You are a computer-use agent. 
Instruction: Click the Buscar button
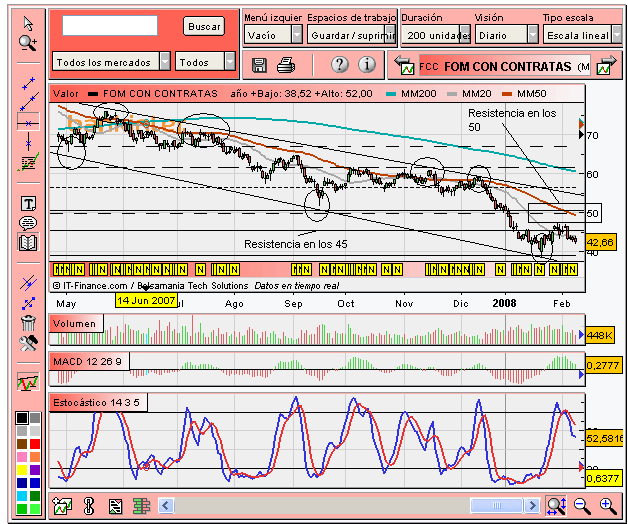point(204,26)
